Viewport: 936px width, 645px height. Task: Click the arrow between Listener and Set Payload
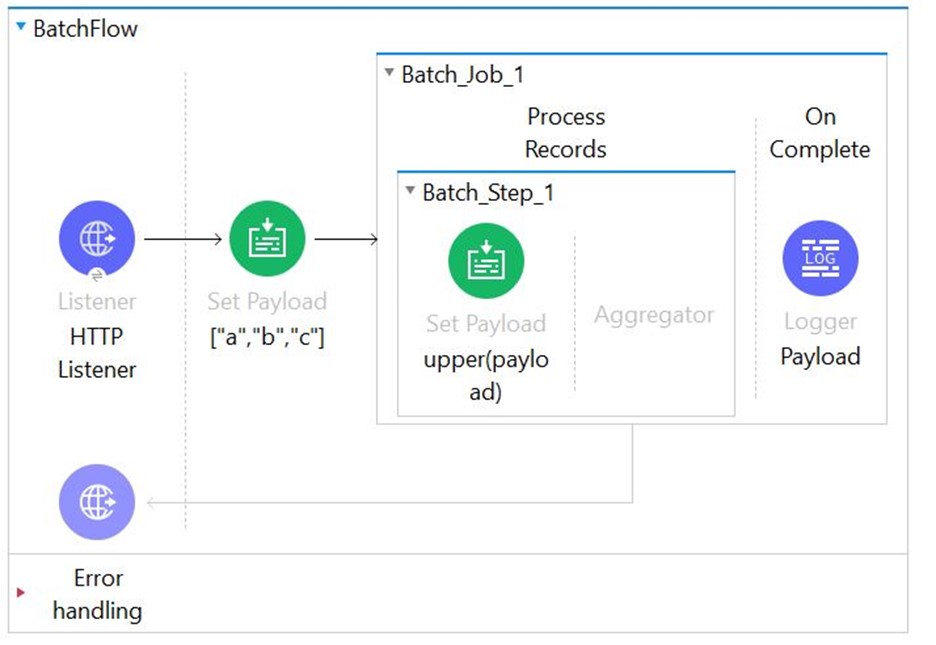[182, 239]
